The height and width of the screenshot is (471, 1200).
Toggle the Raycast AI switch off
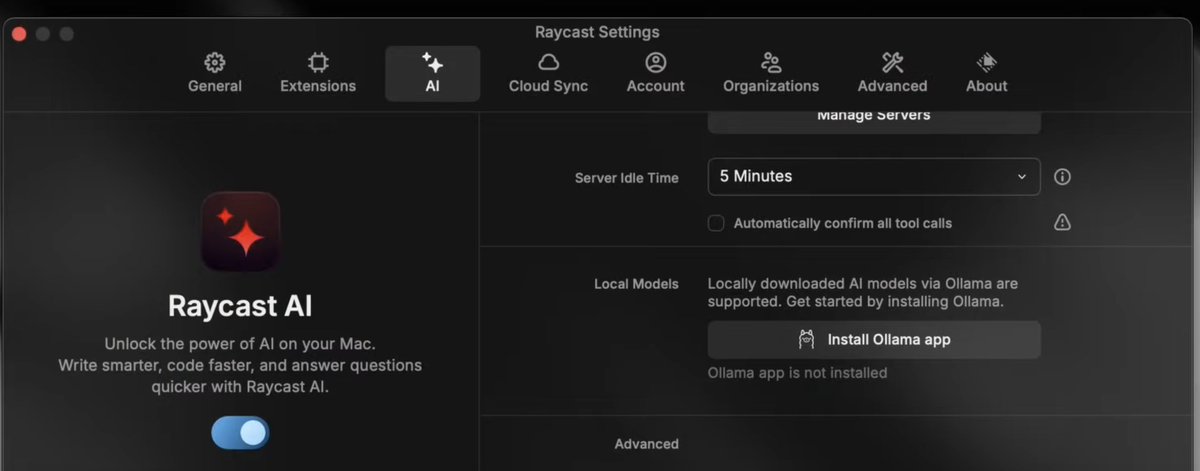point(240,432)
